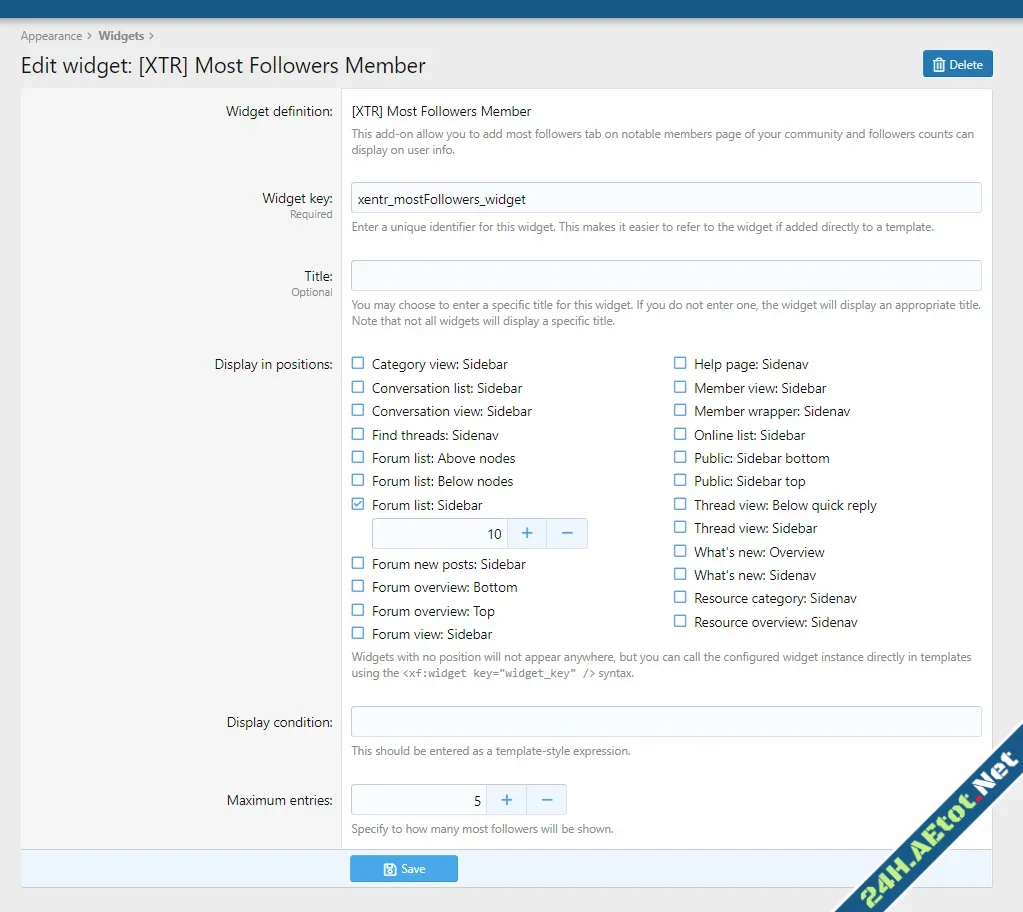Enable Forum overview: Top position
This screenshot has height=912, width=1023.
(x=357, y=611)
